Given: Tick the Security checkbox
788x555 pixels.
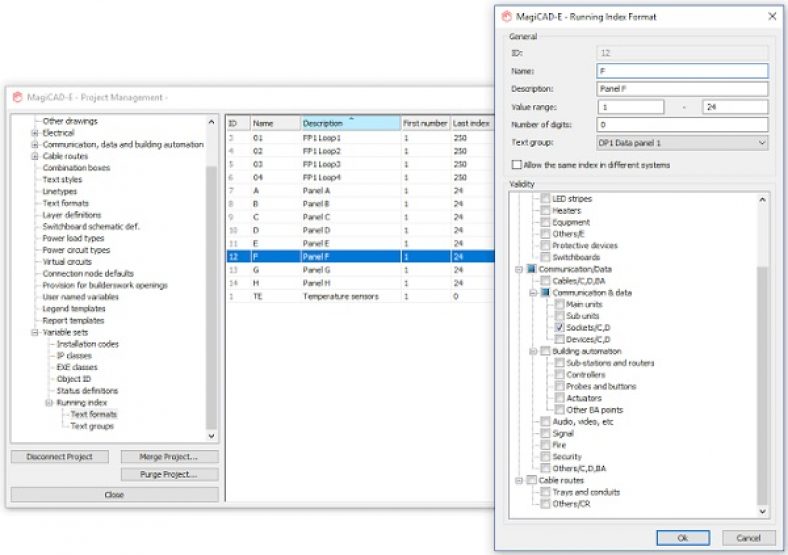Looking at the screenshot, I should (545, 456).
